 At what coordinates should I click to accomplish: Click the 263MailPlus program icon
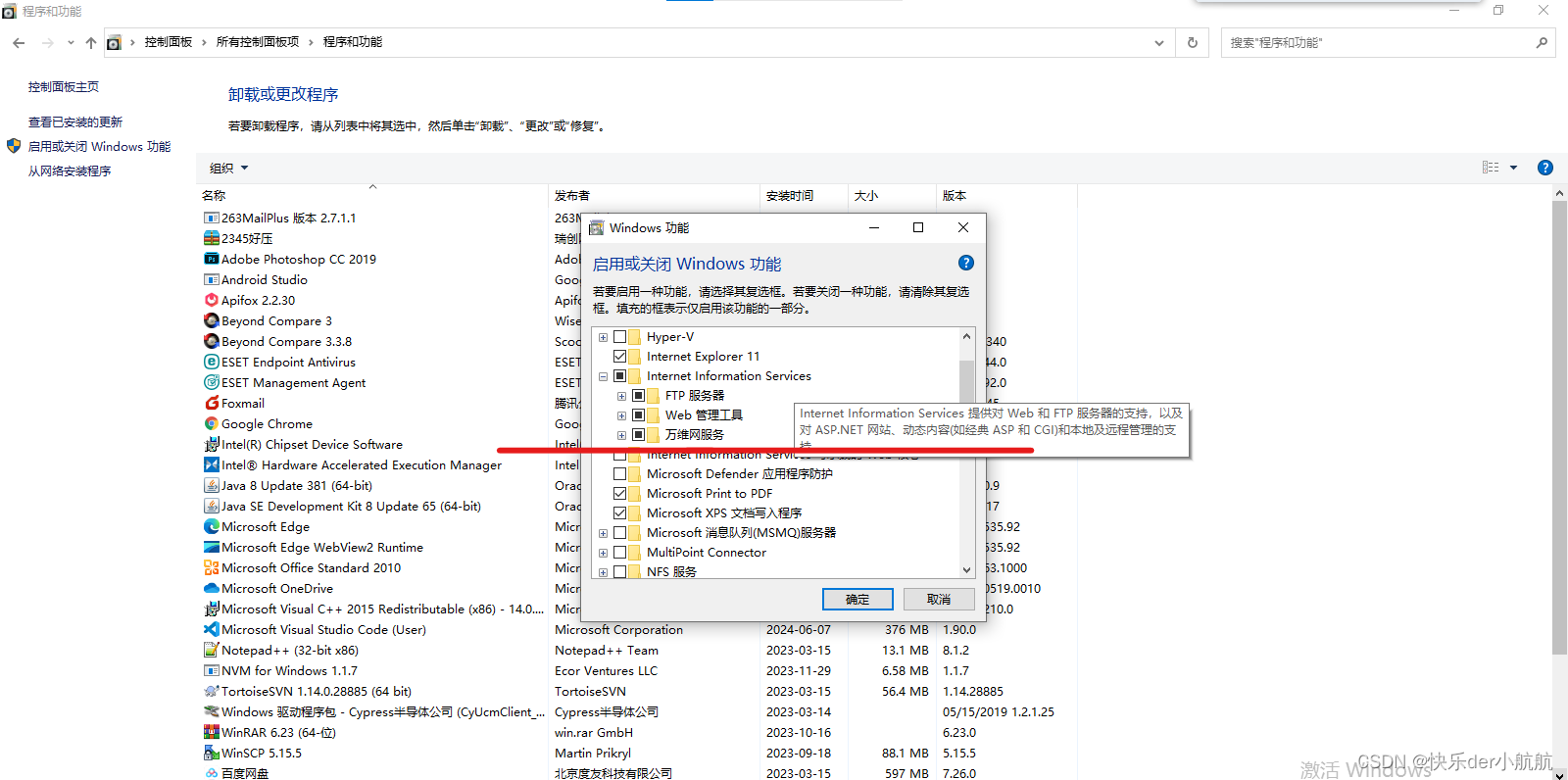[211, 218]
